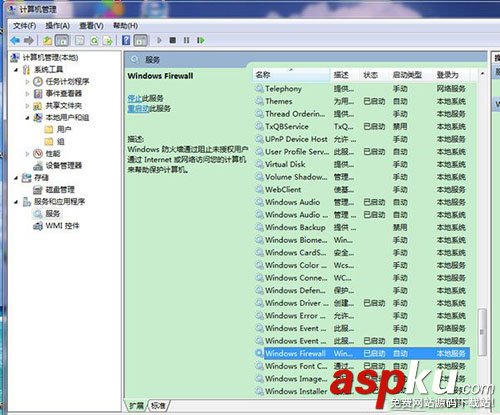
Task: Open the 操作(A) menu
Action: [57, 26]
